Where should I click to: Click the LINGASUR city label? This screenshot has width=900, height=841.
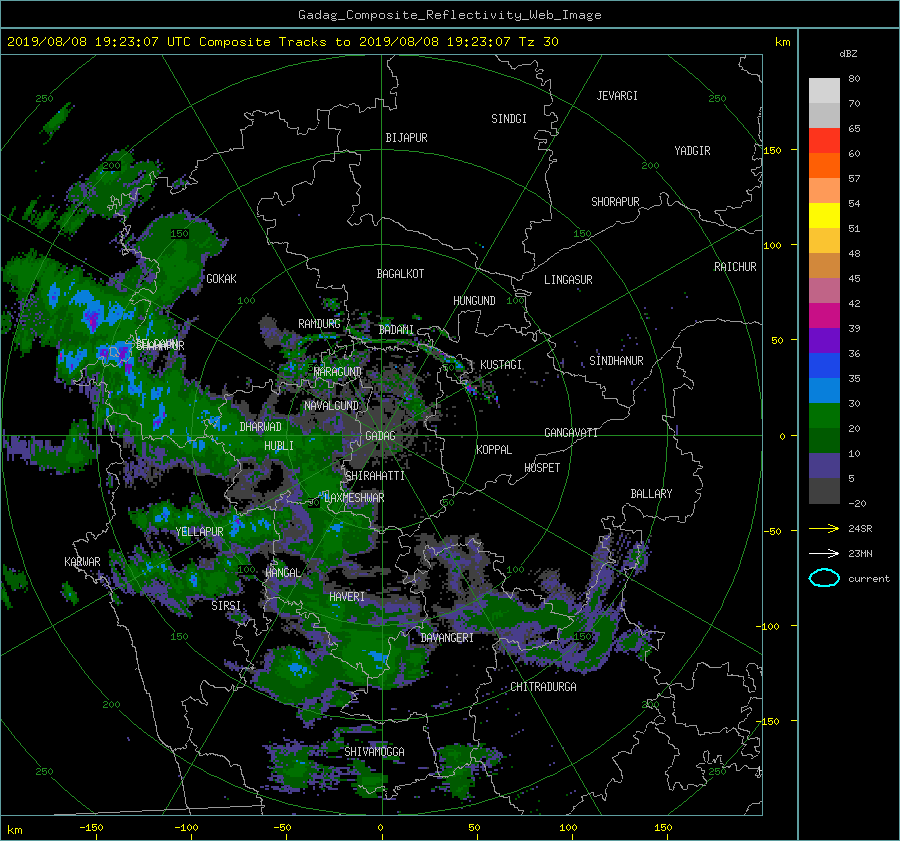click(568, 280)
